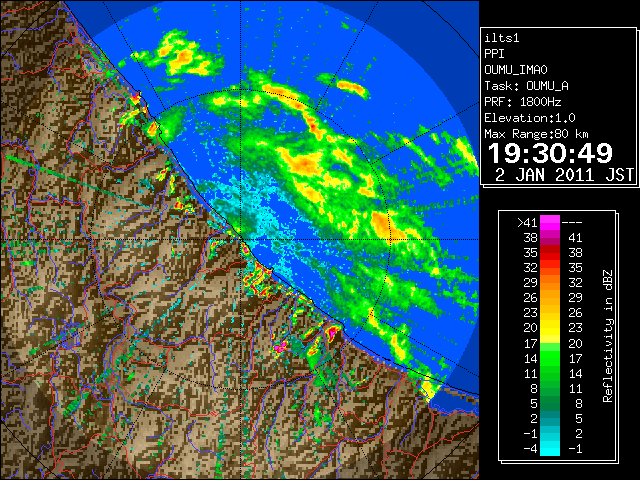
Task: Click the cyan -4 dBZ color swatch
Action: point(550,448)
